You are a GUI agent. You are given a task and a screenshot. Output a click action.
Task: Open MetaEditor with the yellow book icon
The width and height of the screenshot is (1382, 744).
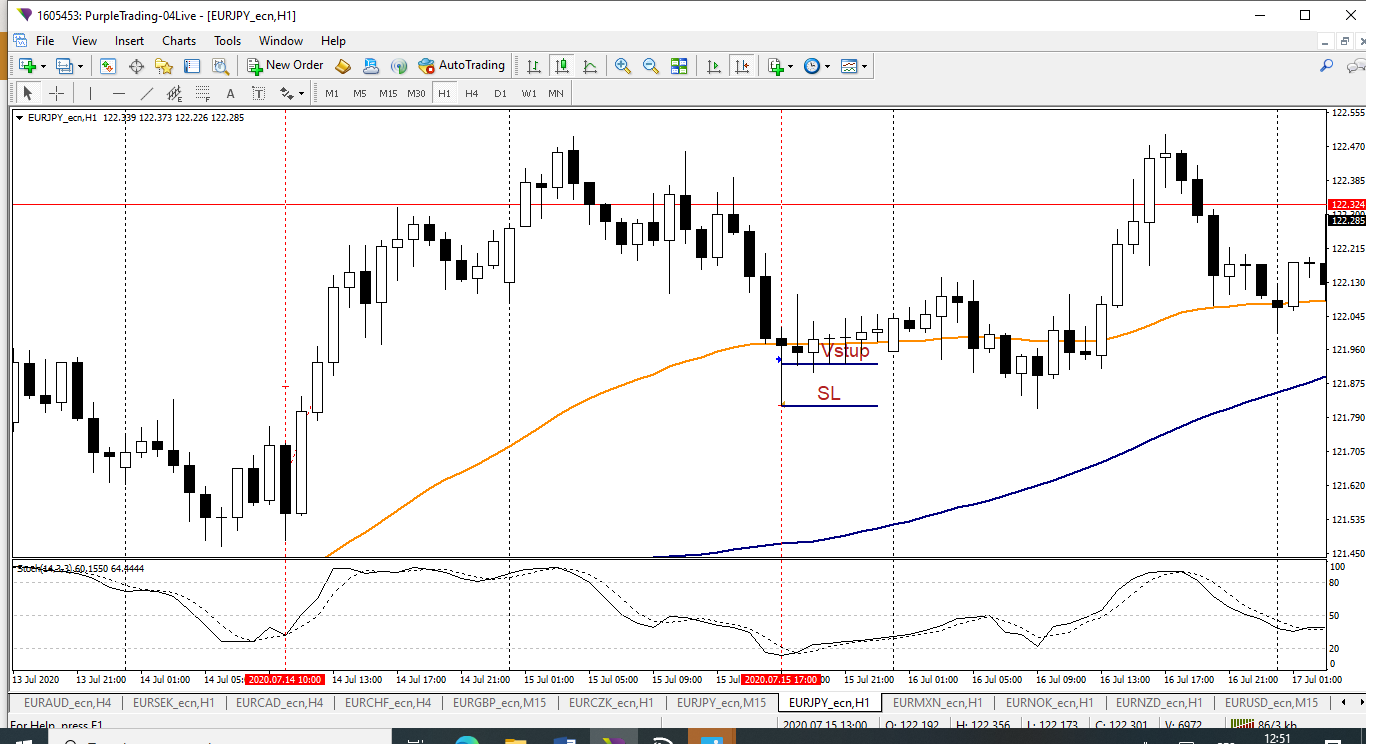click(x=343, y=66)
